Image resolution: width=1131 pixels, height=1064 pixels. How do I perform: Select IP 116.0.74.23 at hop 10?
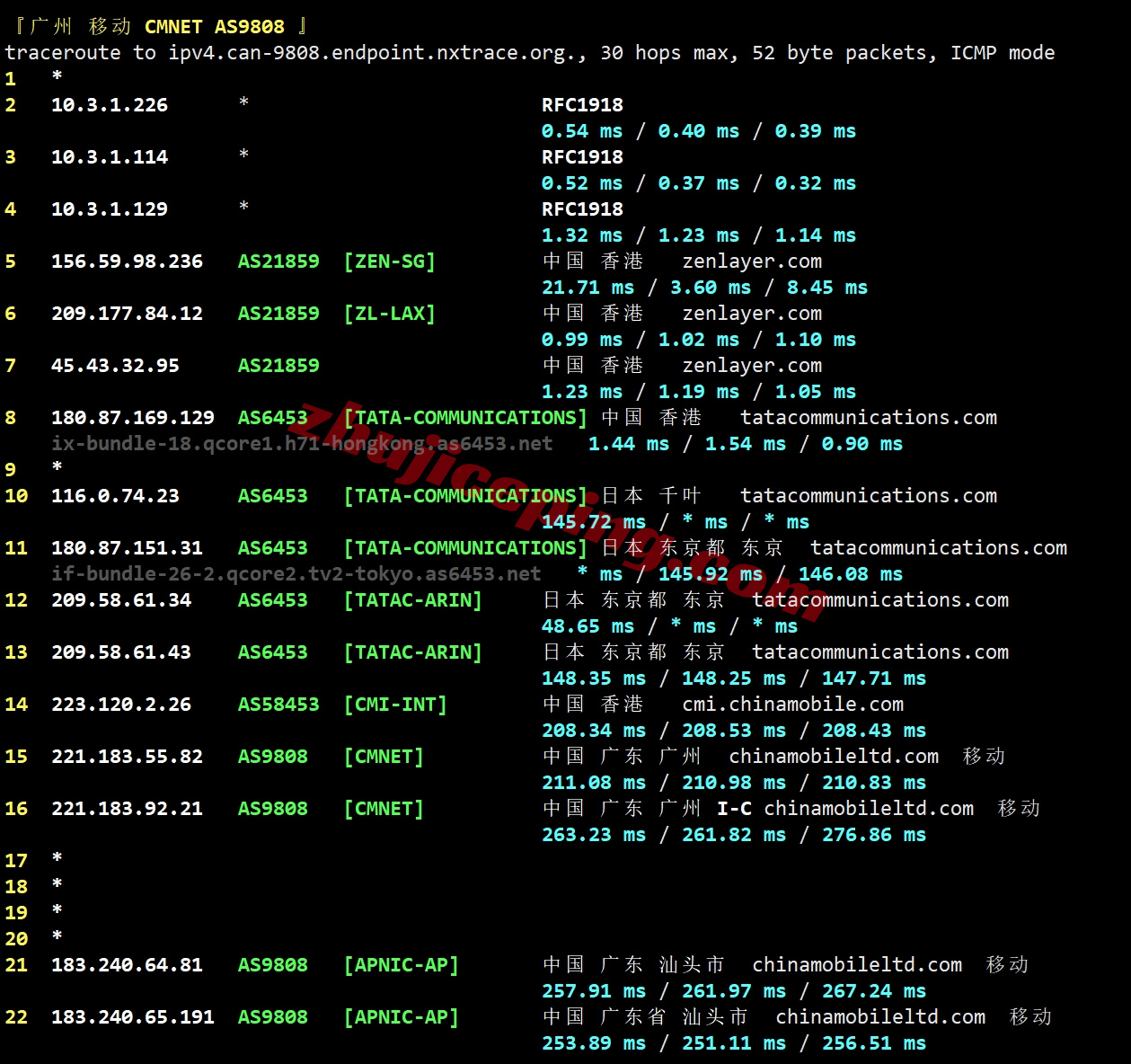pos(115,496)
